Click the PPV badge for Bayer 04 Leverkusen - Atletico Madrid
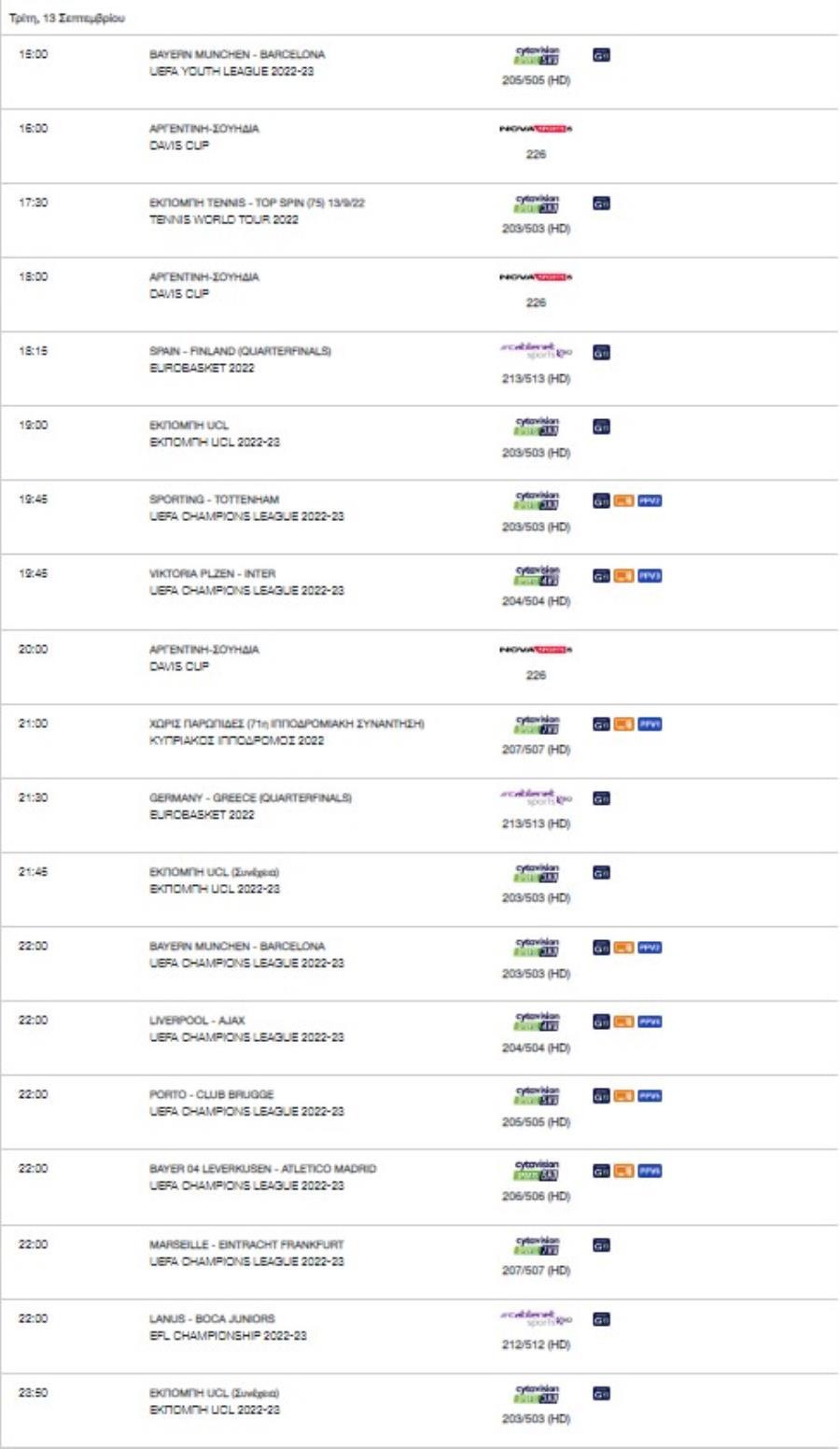Image resolution: width=840 pixels, height=1449 pixels. click(x=650, y=1171)
